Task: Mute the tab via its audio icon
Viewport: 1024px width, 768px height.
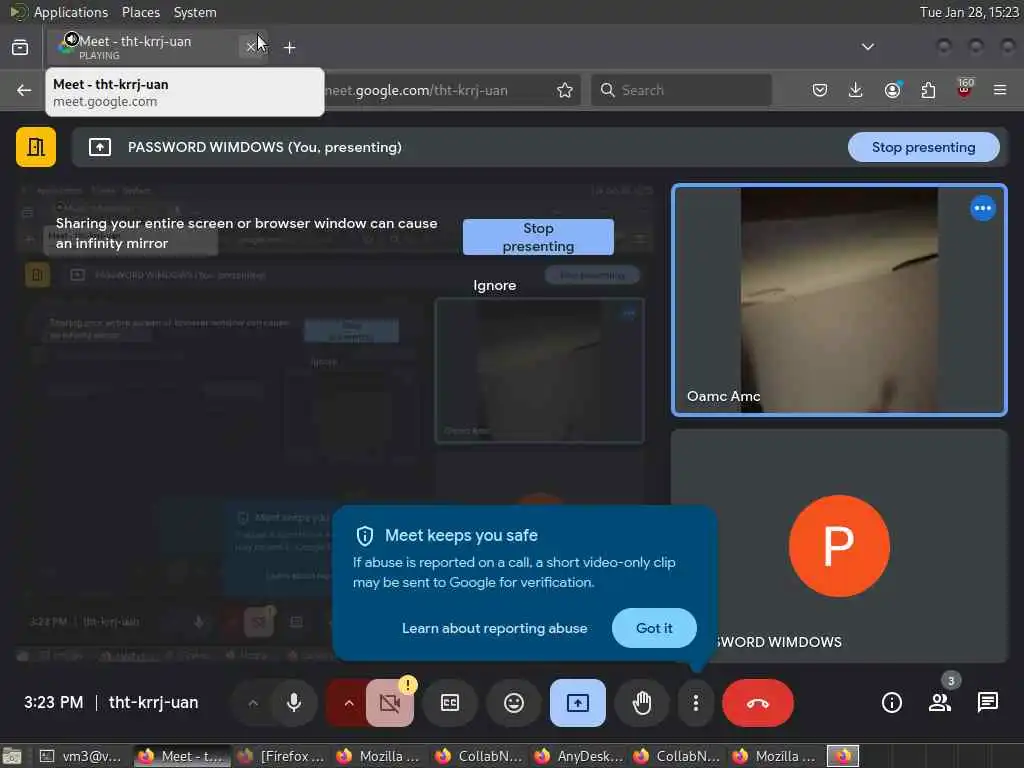Action: 71,39
